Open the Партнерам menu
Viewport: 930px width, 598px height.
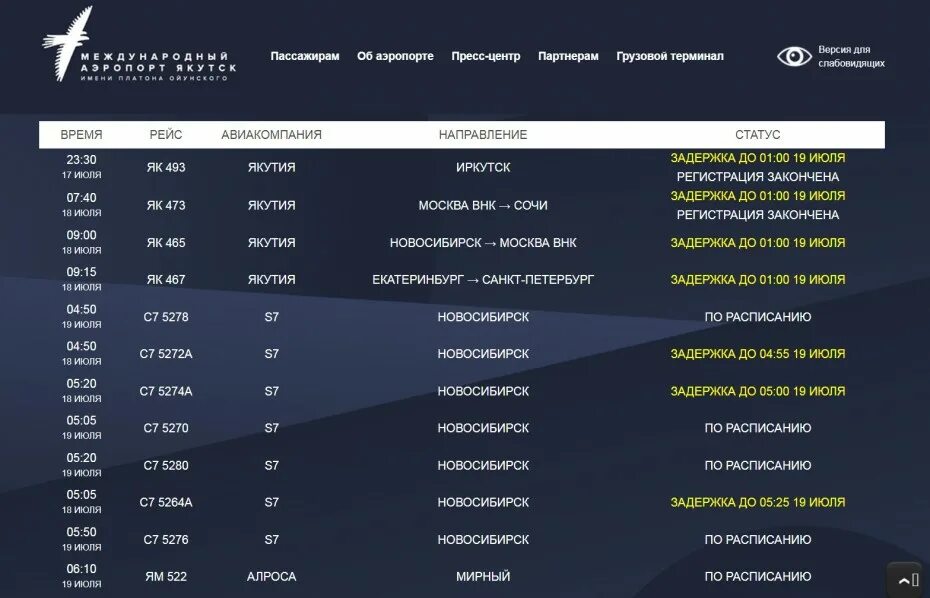[x=568, y=56]
